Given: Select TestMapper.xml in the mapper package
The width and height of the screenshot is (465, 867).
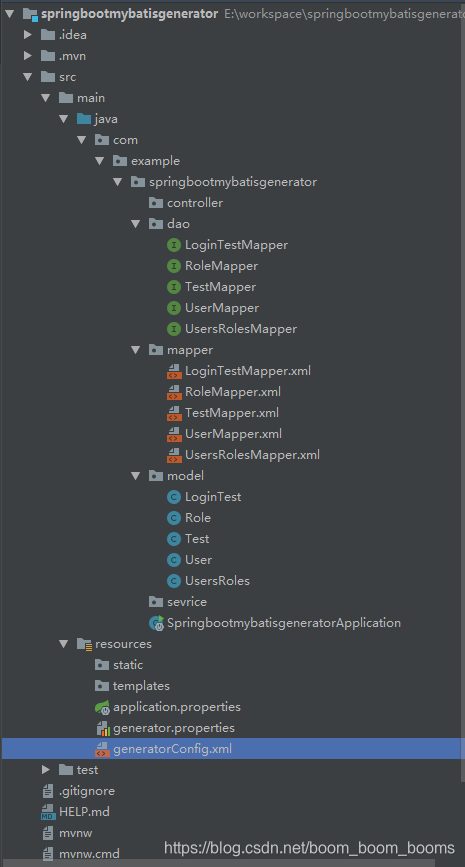Looking at the screenshot, I should coord(232,413).
